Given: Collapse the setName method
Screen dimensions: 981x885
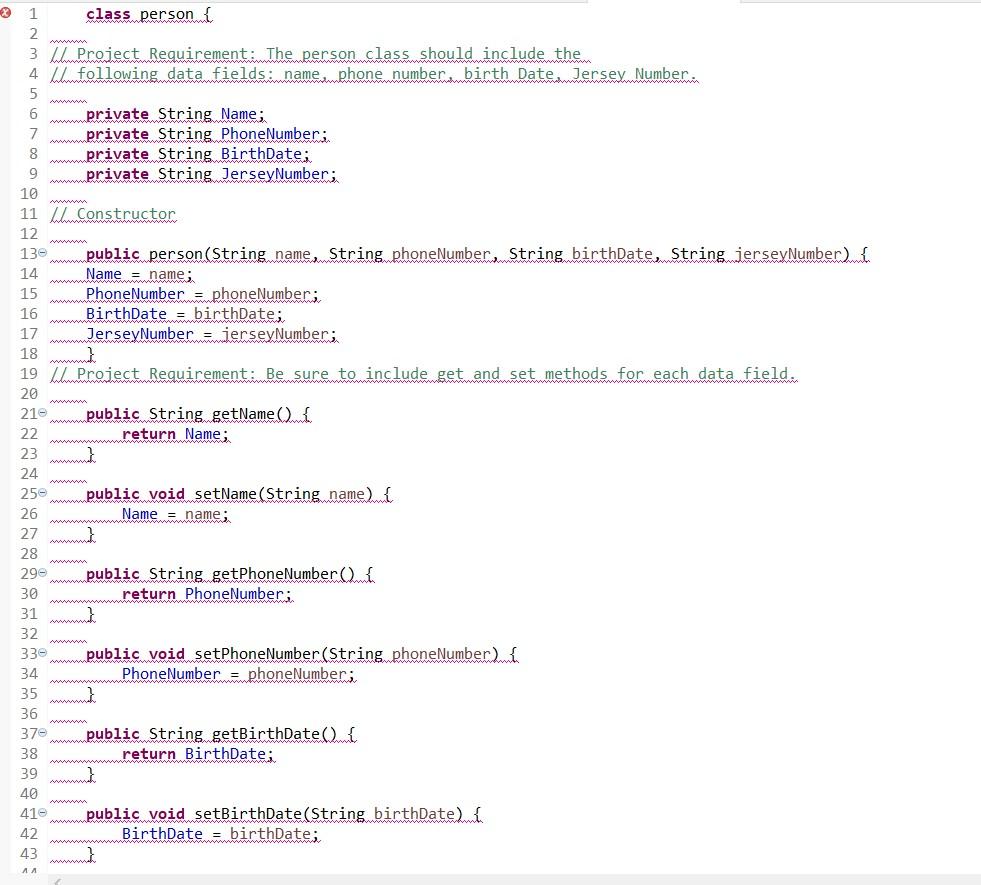Looking at the screenshot, I should pos(40,493).
